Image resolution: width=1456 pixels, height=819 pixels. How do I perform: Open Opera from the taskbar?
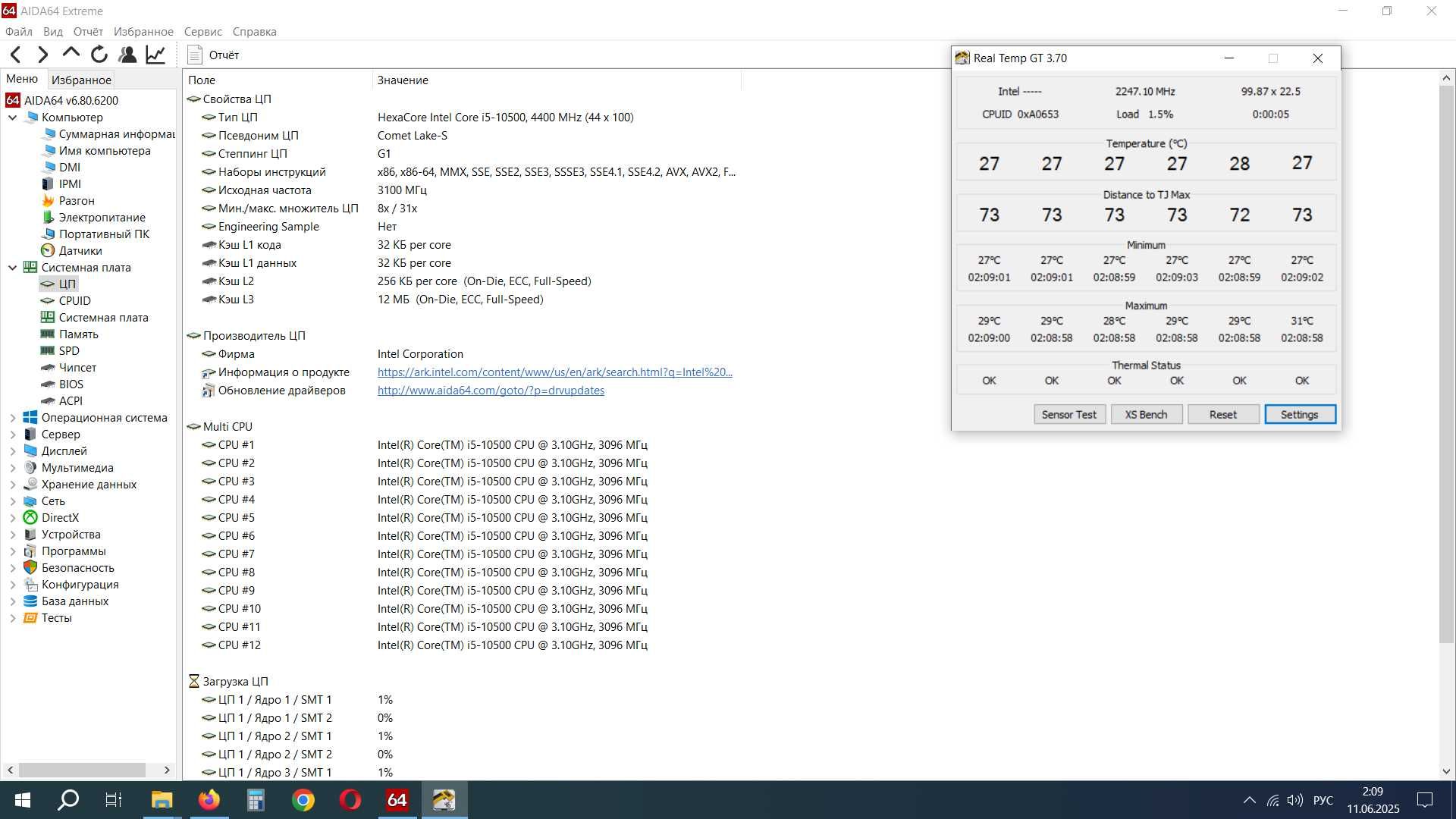[350, 800]
